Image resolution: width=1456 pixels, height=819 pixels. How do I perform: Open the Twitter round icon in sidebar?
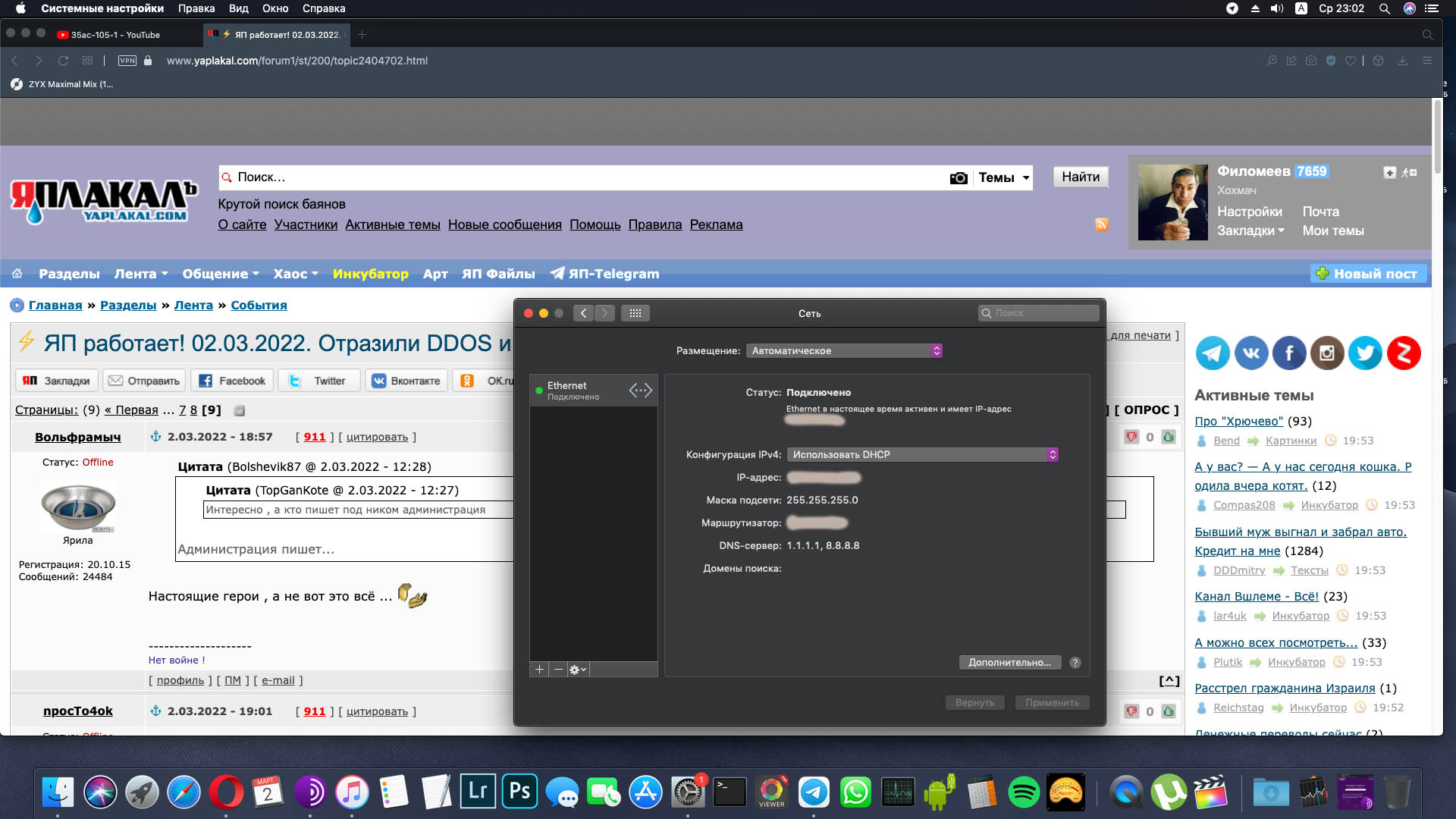pos(1365,353)
